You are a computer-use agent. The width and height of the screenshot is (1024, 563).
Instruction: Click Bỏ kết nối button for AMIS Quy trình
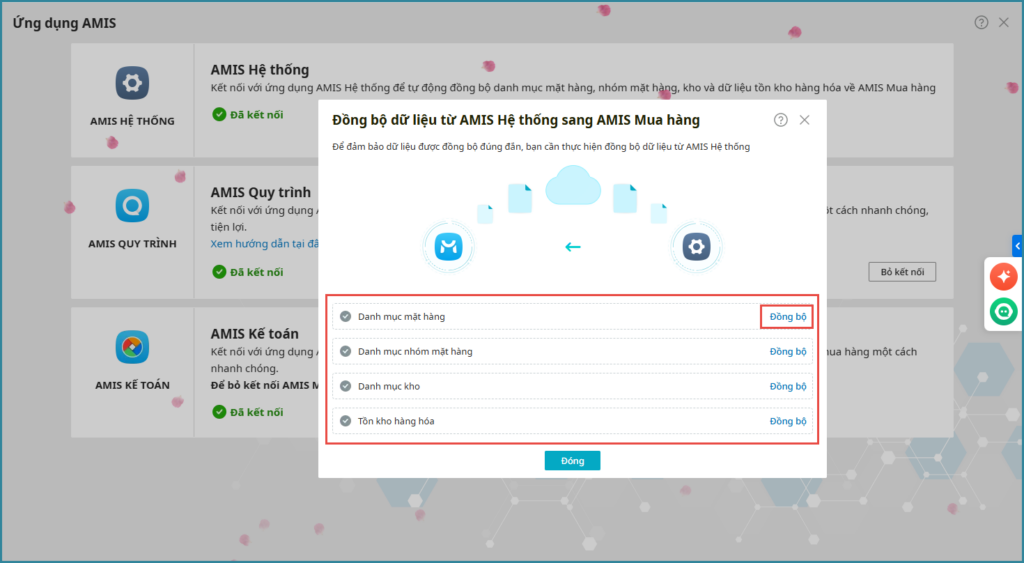[x=902, y=272]
